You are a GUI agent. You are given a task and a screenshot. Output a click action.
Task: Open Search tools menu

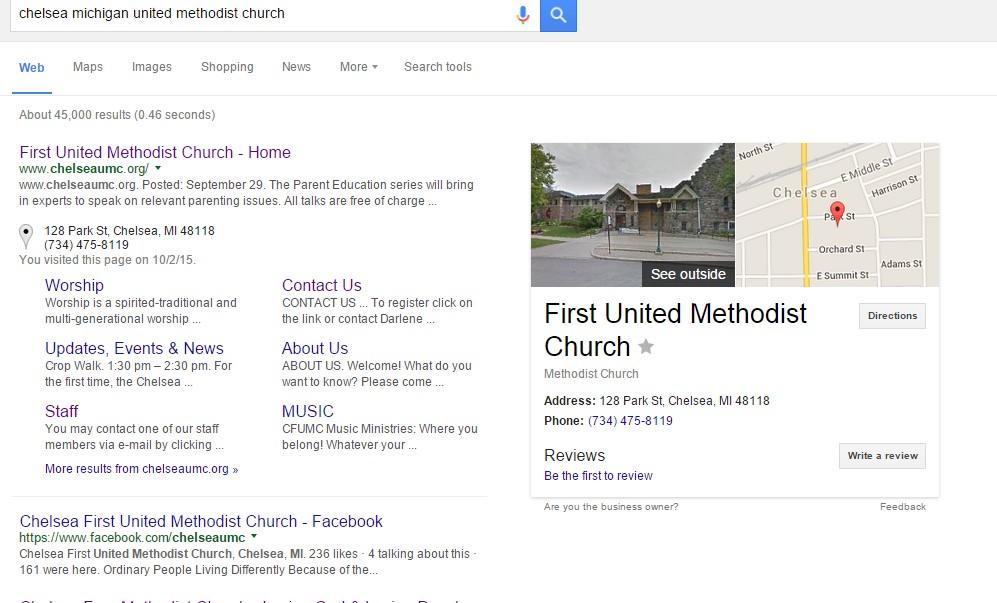438,67
